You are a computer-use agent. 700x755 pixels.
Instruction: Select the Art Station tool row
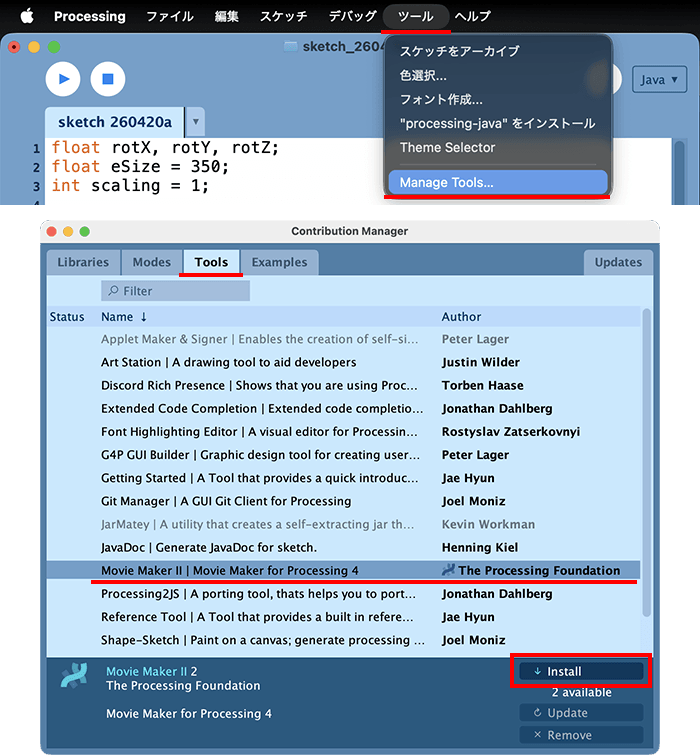(343, 363)
